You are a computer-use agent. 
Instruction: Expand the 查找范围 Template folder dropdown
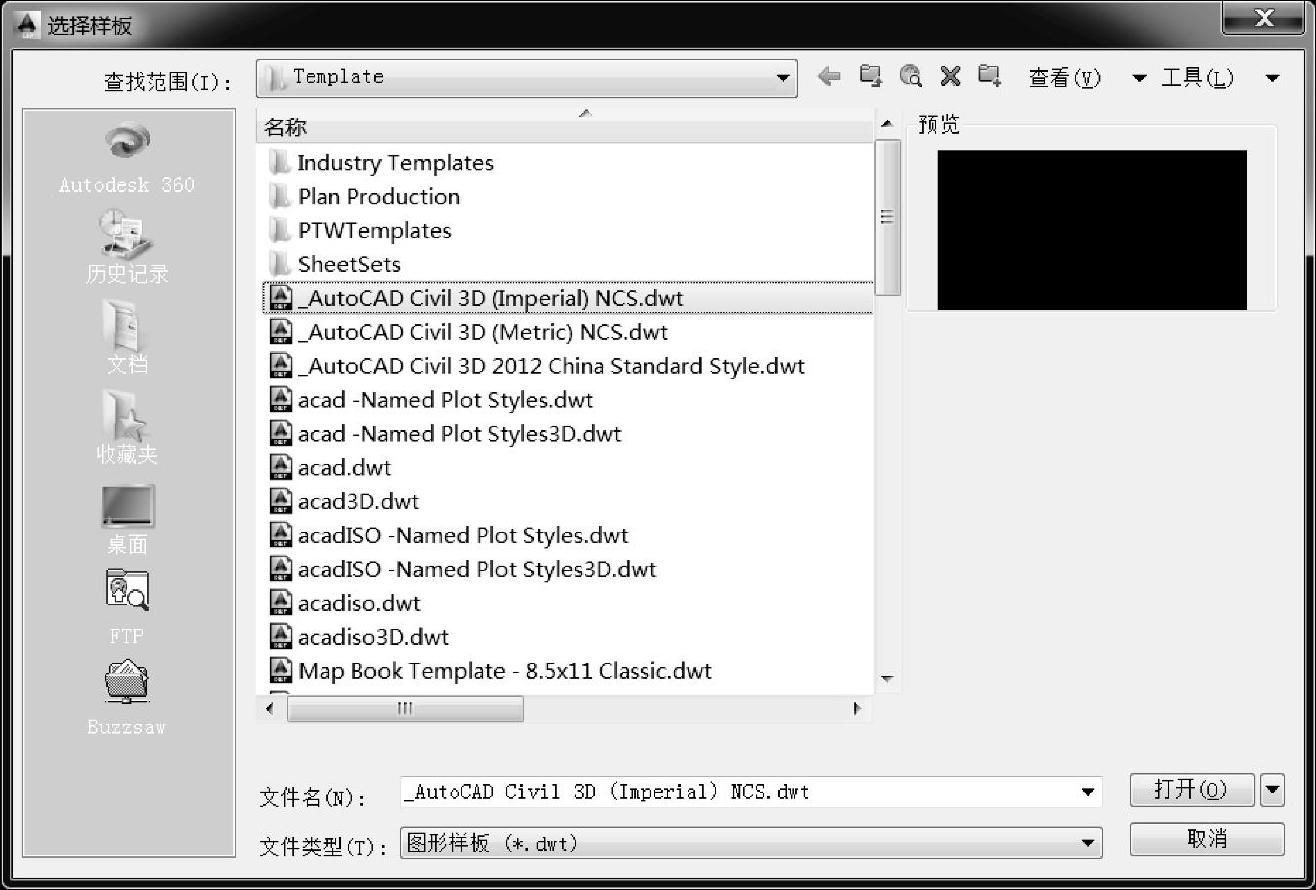[783, 78]
